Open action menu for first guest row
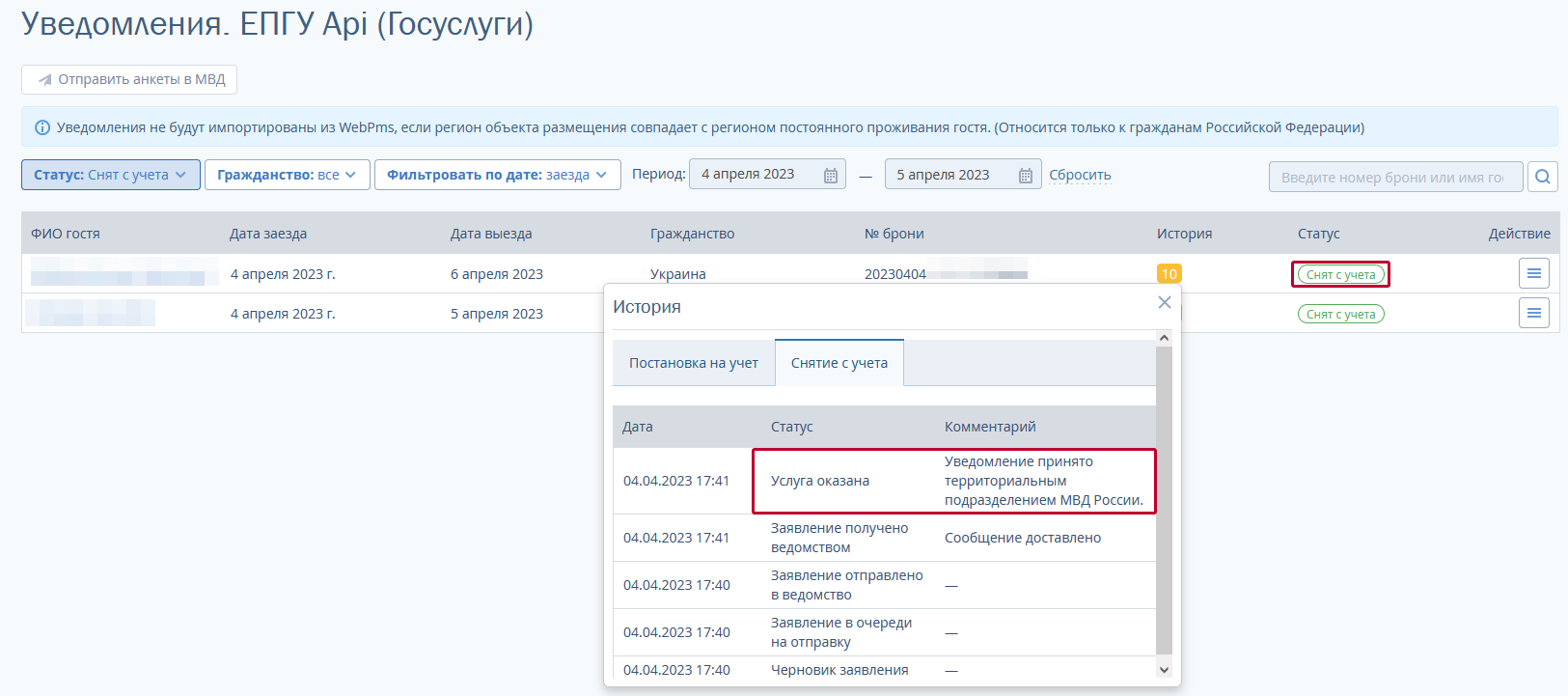The height and width of the screenshot is (696, 1568). click(1533, 274)
